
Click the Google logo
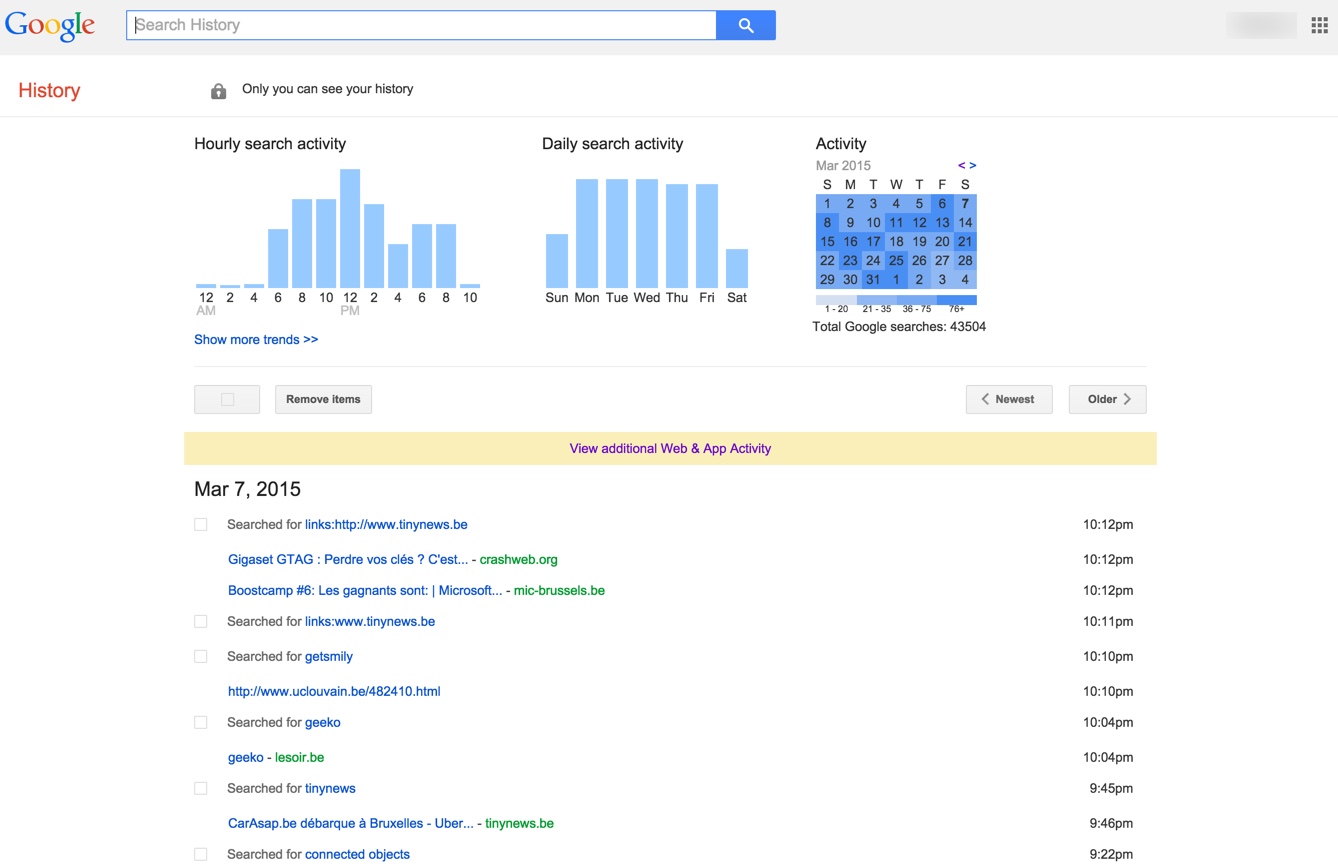50,26
